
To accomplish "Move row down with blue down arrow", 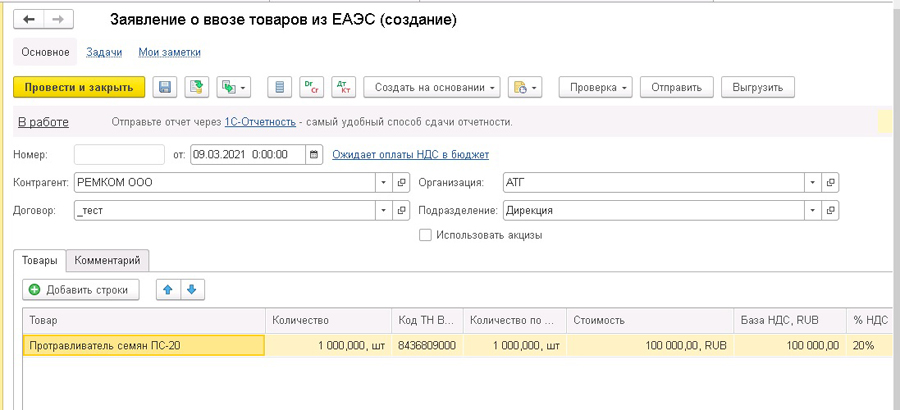I will coord(193,290).
